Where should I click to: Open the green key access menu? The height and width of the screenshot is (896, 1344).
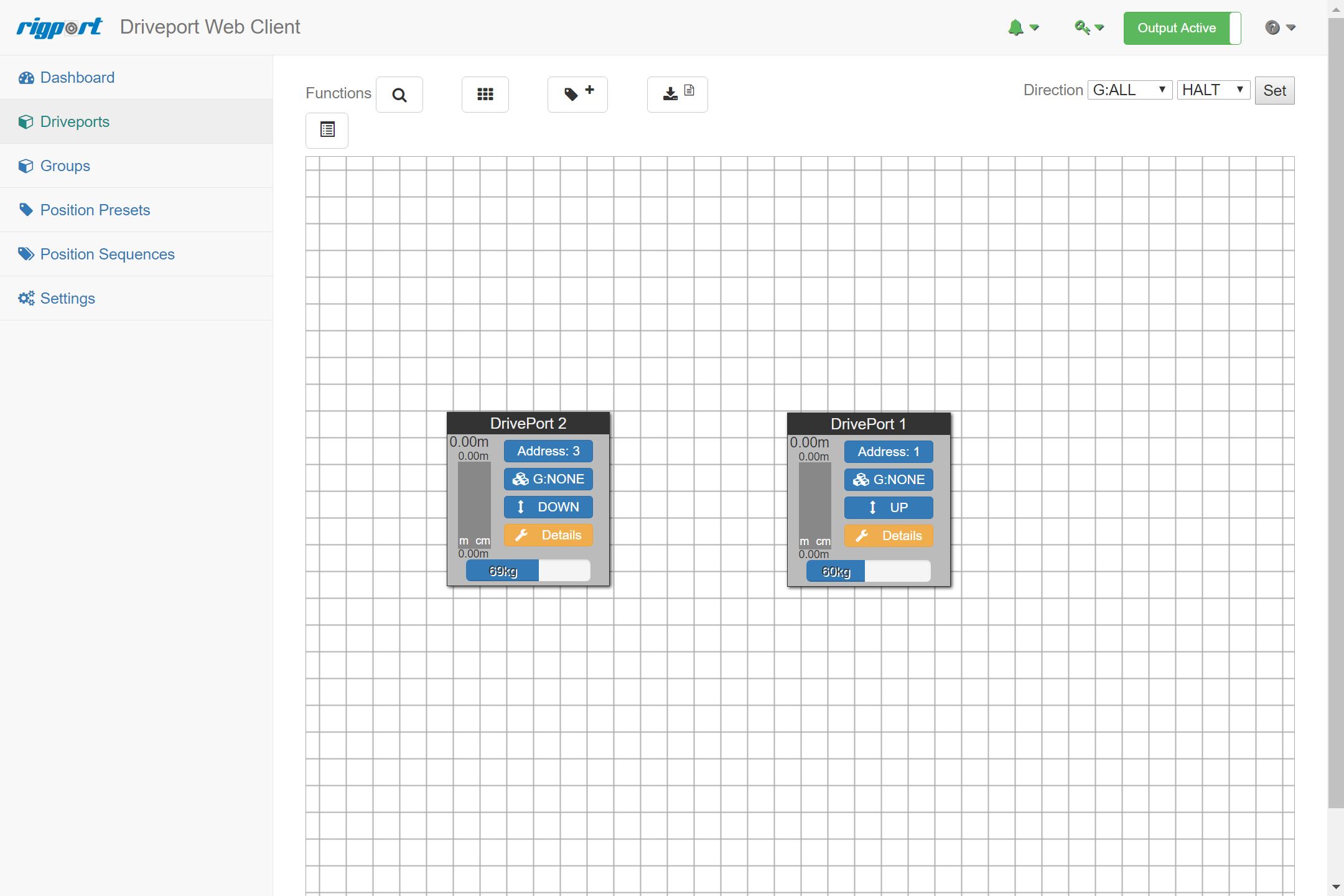[x=1089, y=28]
